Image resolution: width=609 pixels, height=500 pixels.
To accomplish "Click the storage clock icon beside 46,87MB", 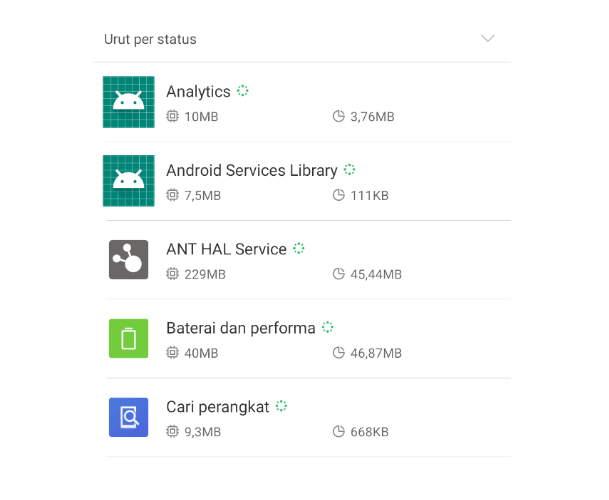I will (x=339, y=353).
